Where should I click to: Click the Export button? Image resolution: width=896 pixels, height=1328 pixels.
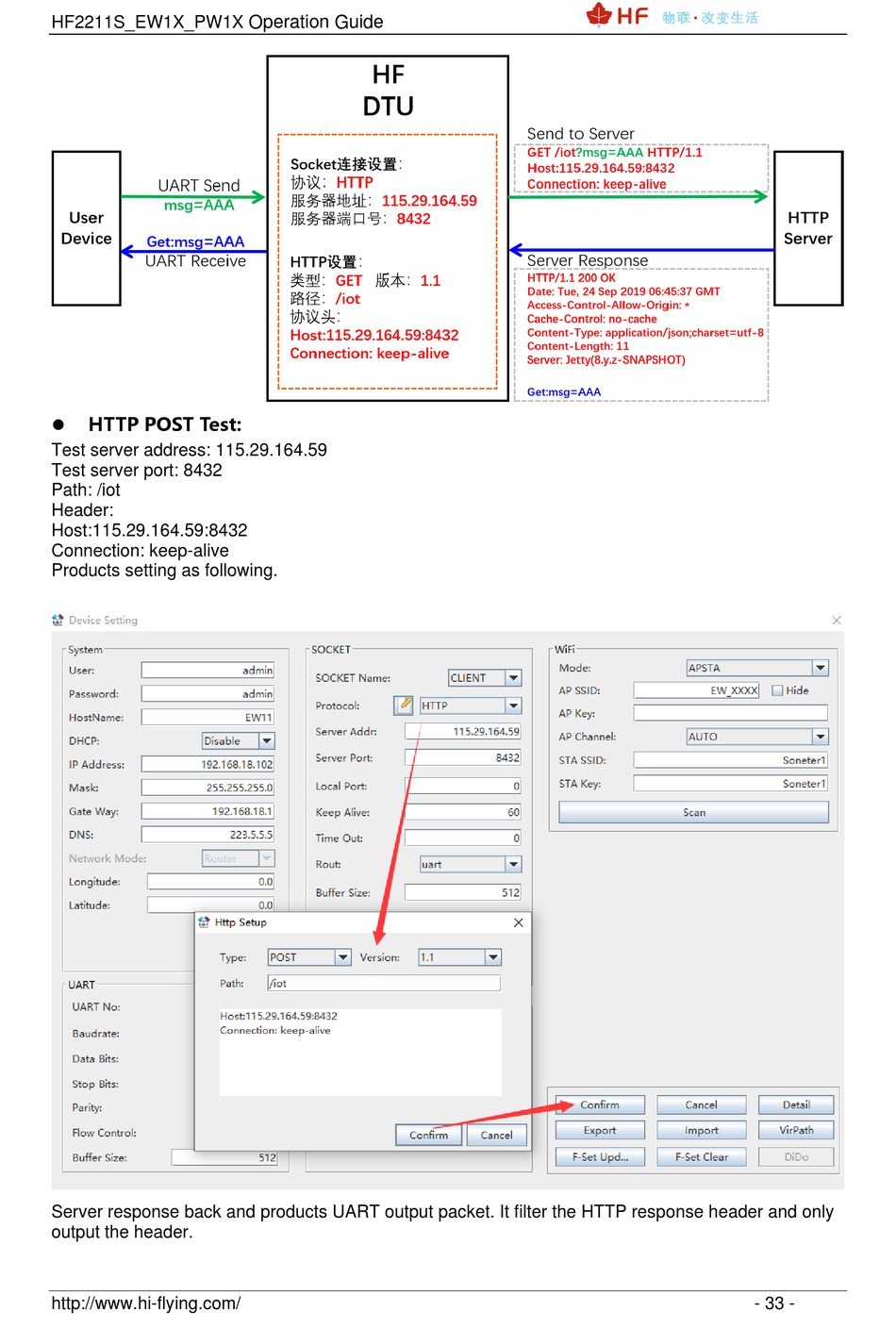(600, 1130)
